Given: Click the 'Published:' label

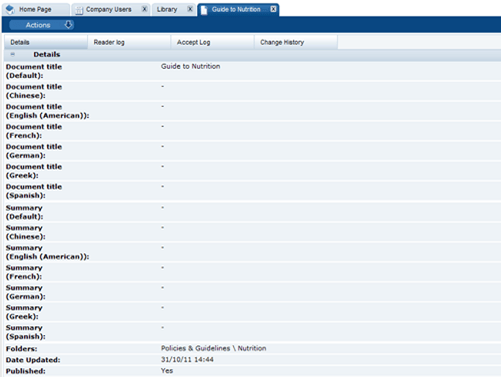Looking at the screenshot, I should (25, 371).
